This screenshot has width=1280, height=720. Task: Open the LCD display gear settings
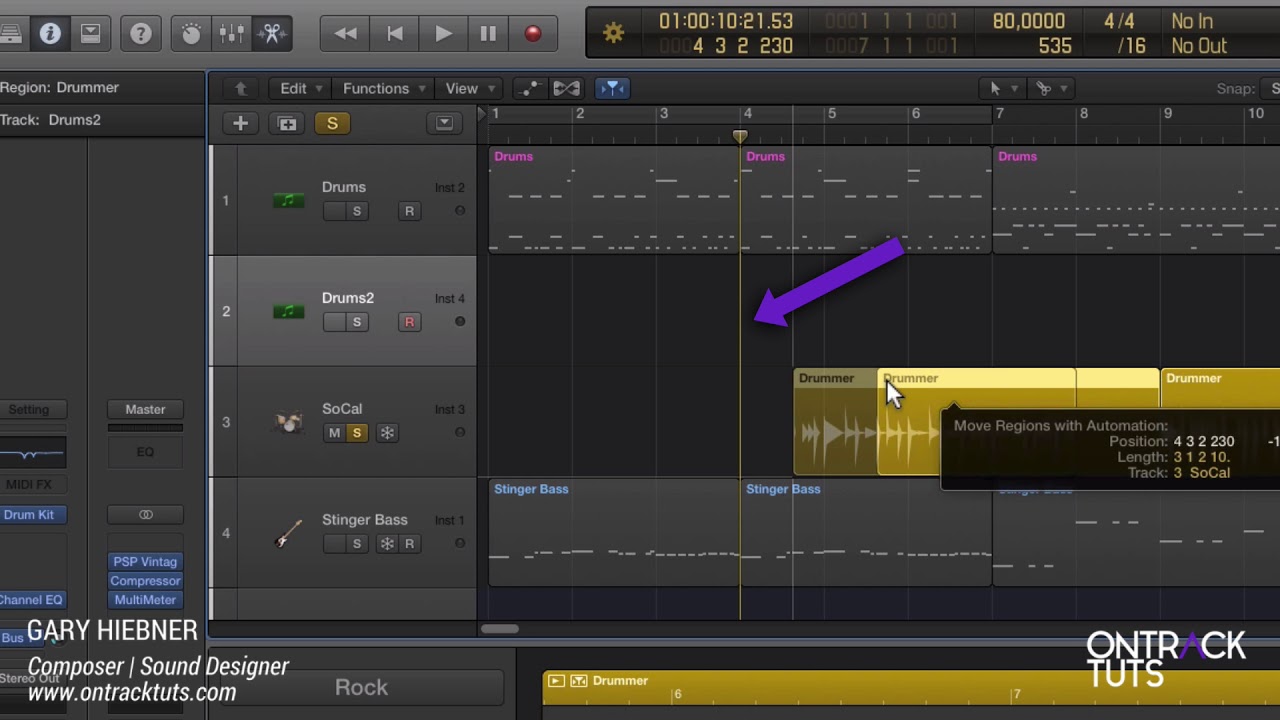613,33
